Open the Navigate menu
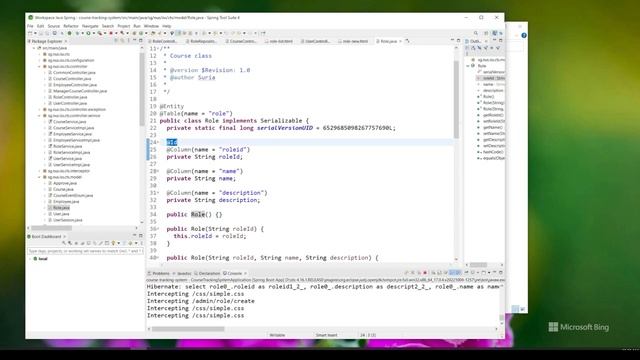Image resolution: width=640 pixels, height=360 pixels. (90, 26)
